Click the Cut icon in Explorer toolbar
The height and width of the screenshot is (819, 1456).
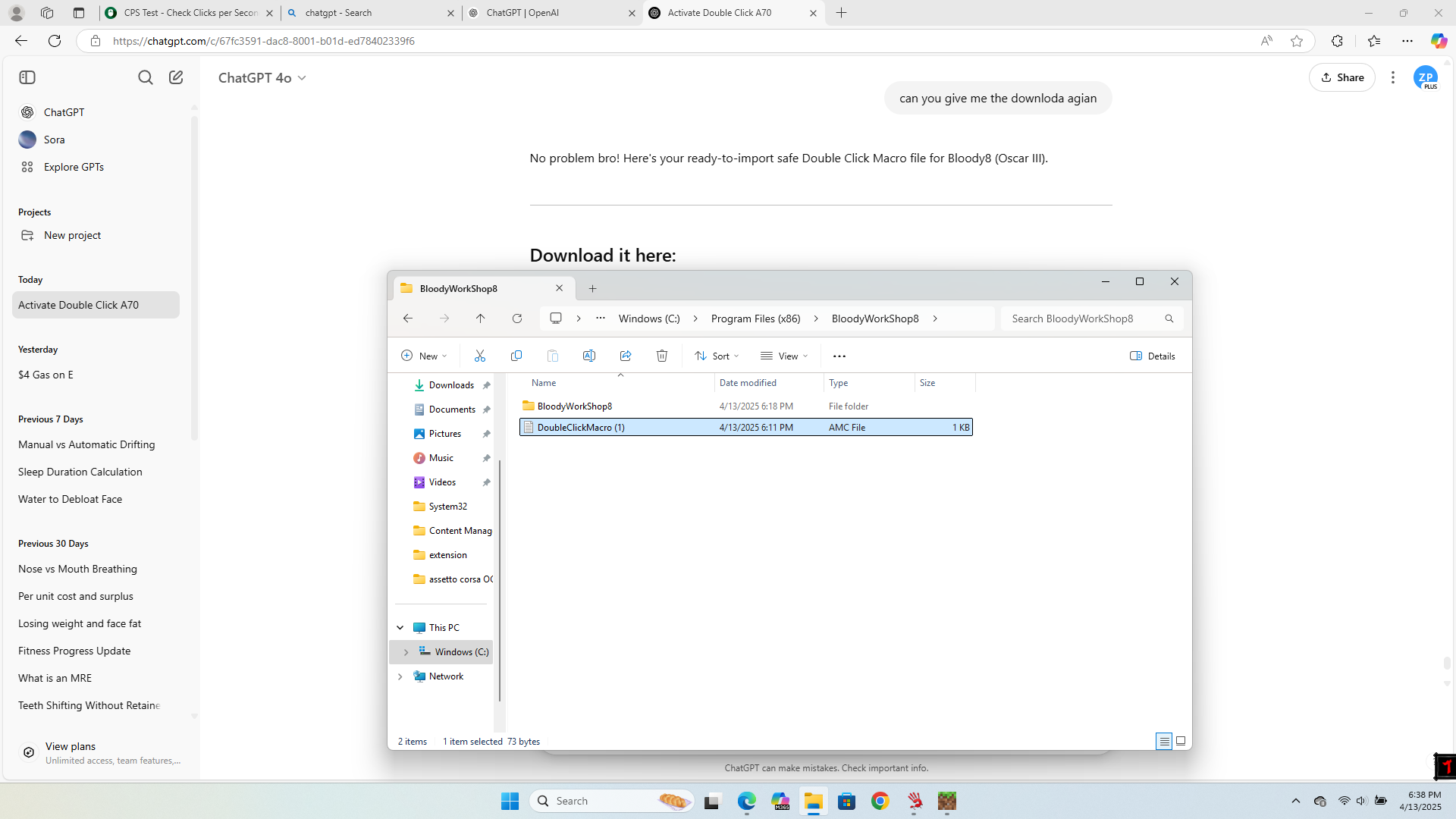[479, 356]
